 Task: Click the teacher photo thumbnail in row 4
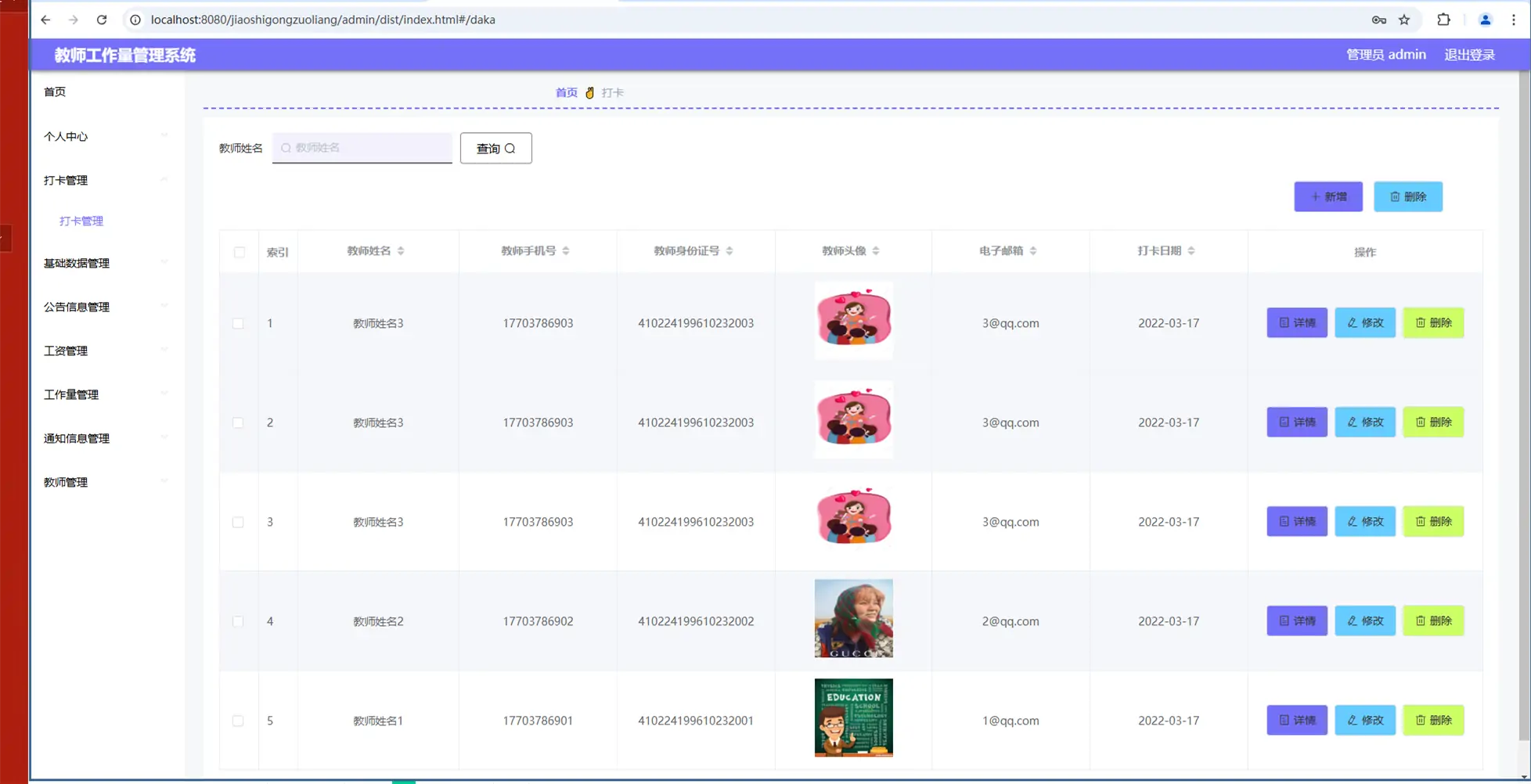(853, 618)
